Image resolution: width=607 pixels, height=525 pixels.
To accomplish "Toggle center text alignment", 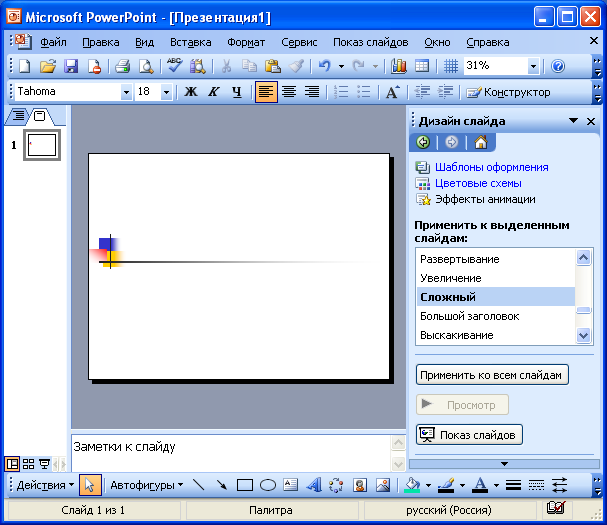I will [289, 92].
